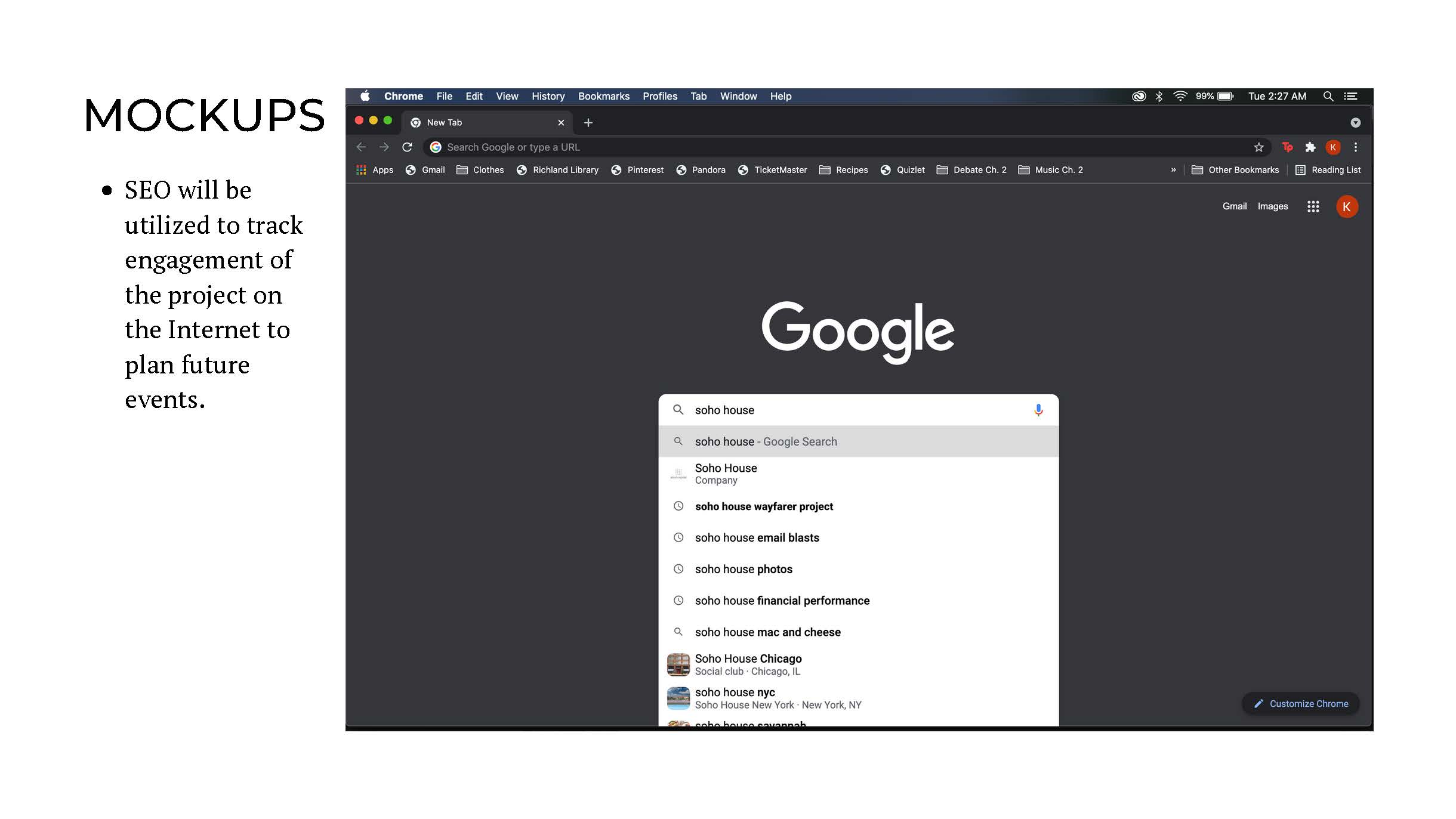1456x819 pixels.
Task: Open the Profiles menu
Action: coord(659,96)
